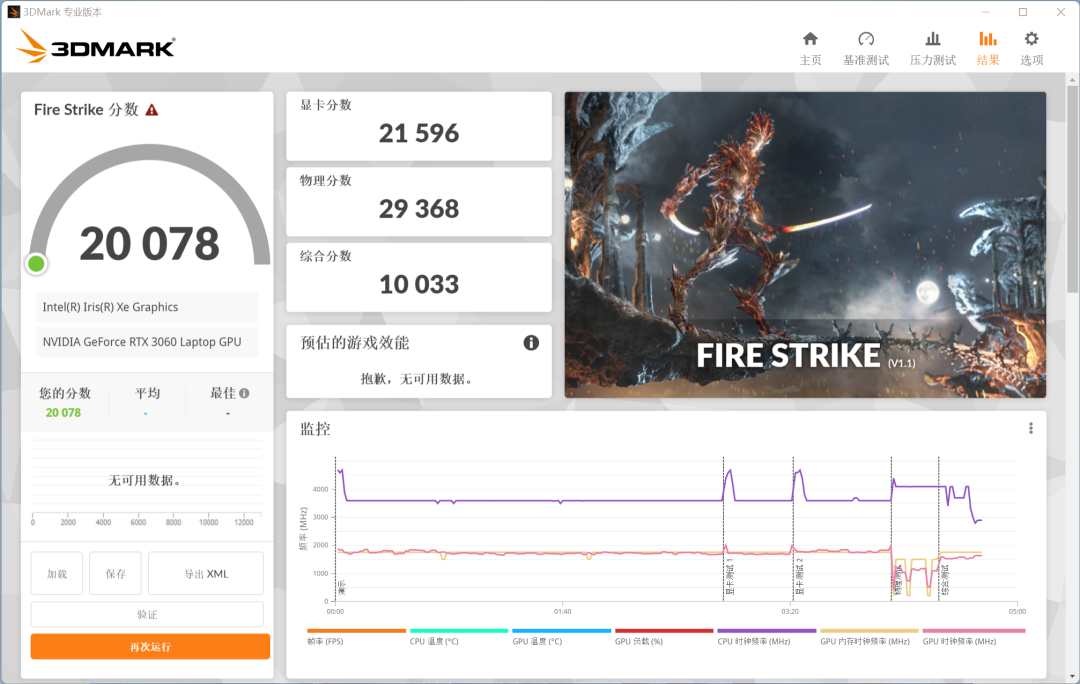
Task: Click the info icon next to 最佳
Action: pos(243,393)
